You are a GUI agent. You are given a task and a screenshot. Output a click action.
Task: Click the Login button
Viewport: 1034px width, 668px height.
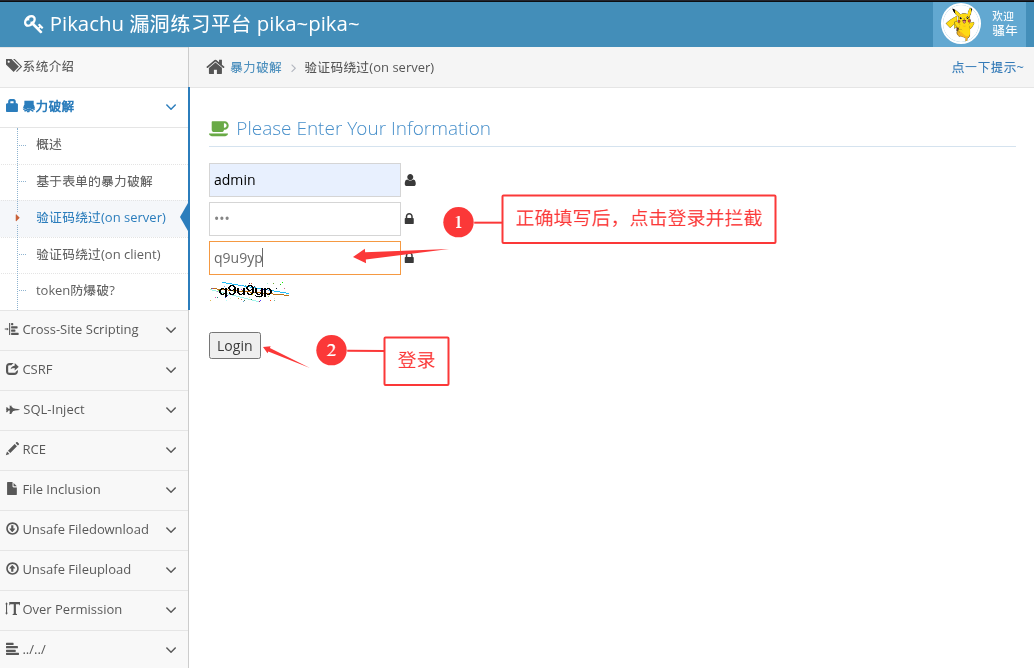point(235,346)
